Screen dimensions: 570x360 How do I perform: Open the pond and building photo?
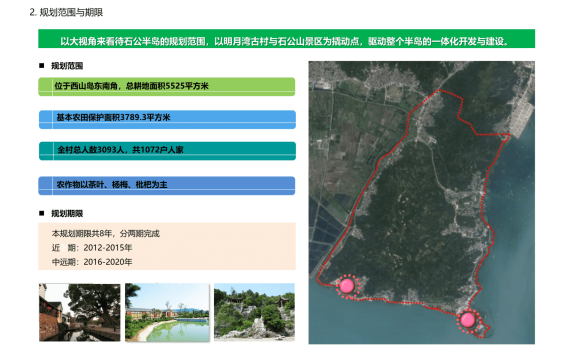[x=167, y=312]
